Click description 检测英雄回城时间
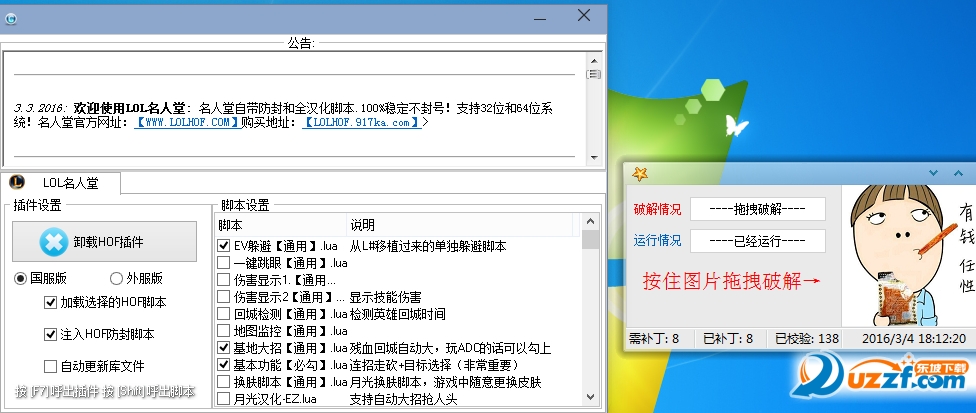The width and height of the screenshot is (976, 413). [397, 314]
